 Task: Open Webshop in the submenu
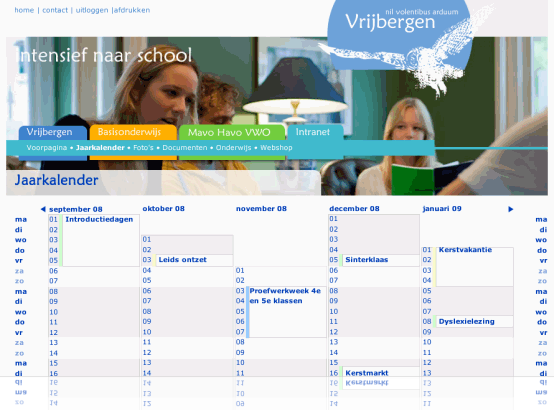pos(276,147)
